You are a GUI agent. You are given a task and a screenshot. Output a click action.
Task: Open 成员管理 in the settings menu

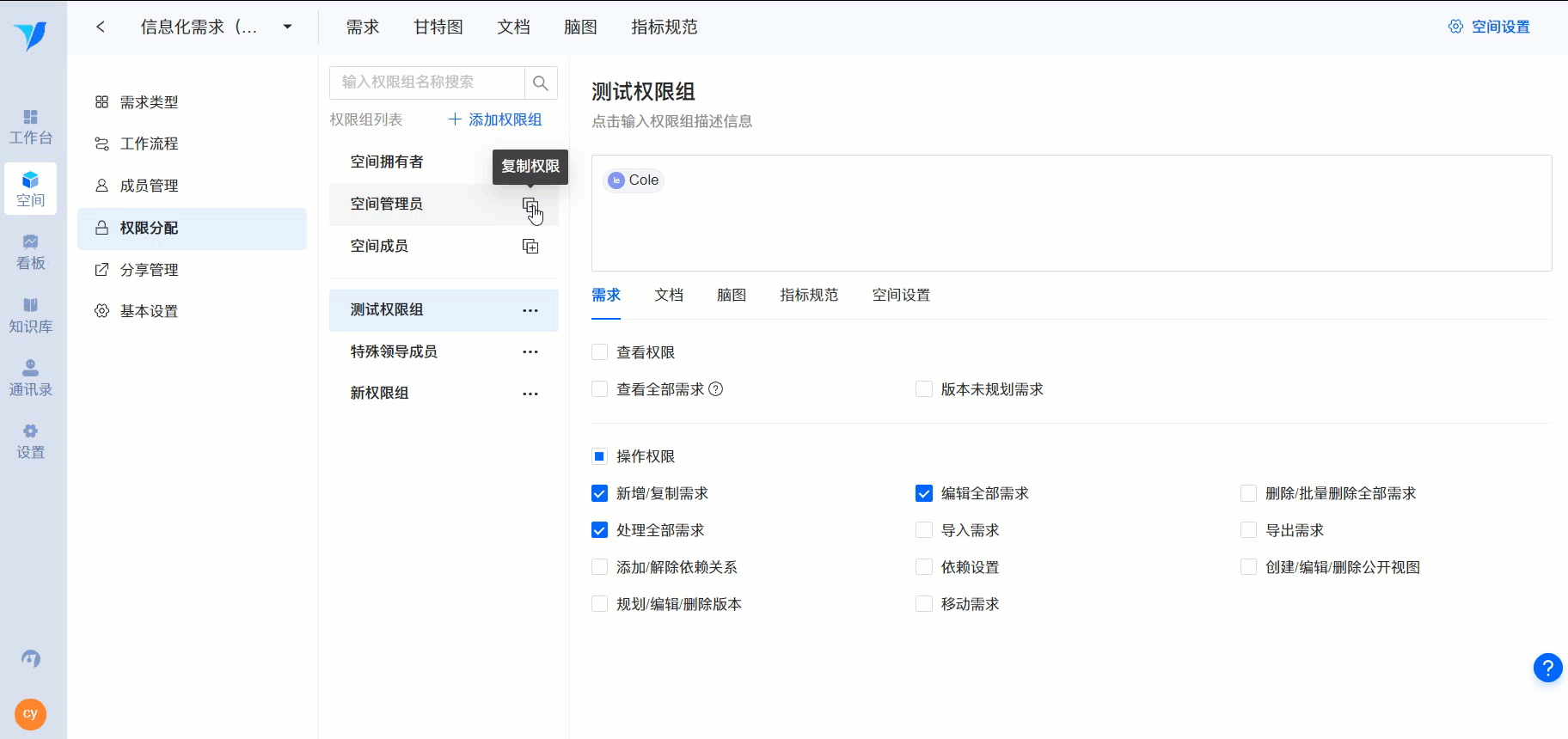pos(192,186)
